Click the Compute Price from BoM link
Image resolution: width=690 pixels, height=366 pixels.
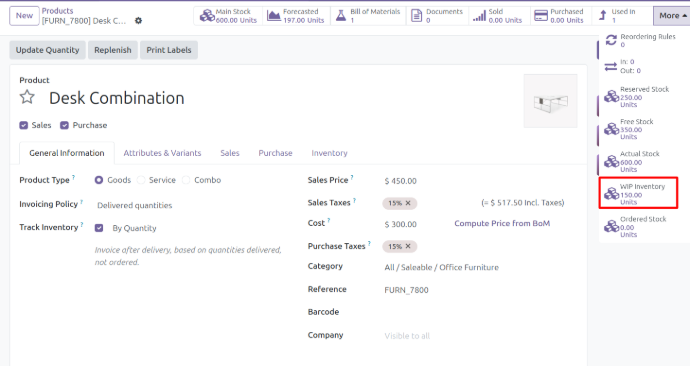click(502, 223)
